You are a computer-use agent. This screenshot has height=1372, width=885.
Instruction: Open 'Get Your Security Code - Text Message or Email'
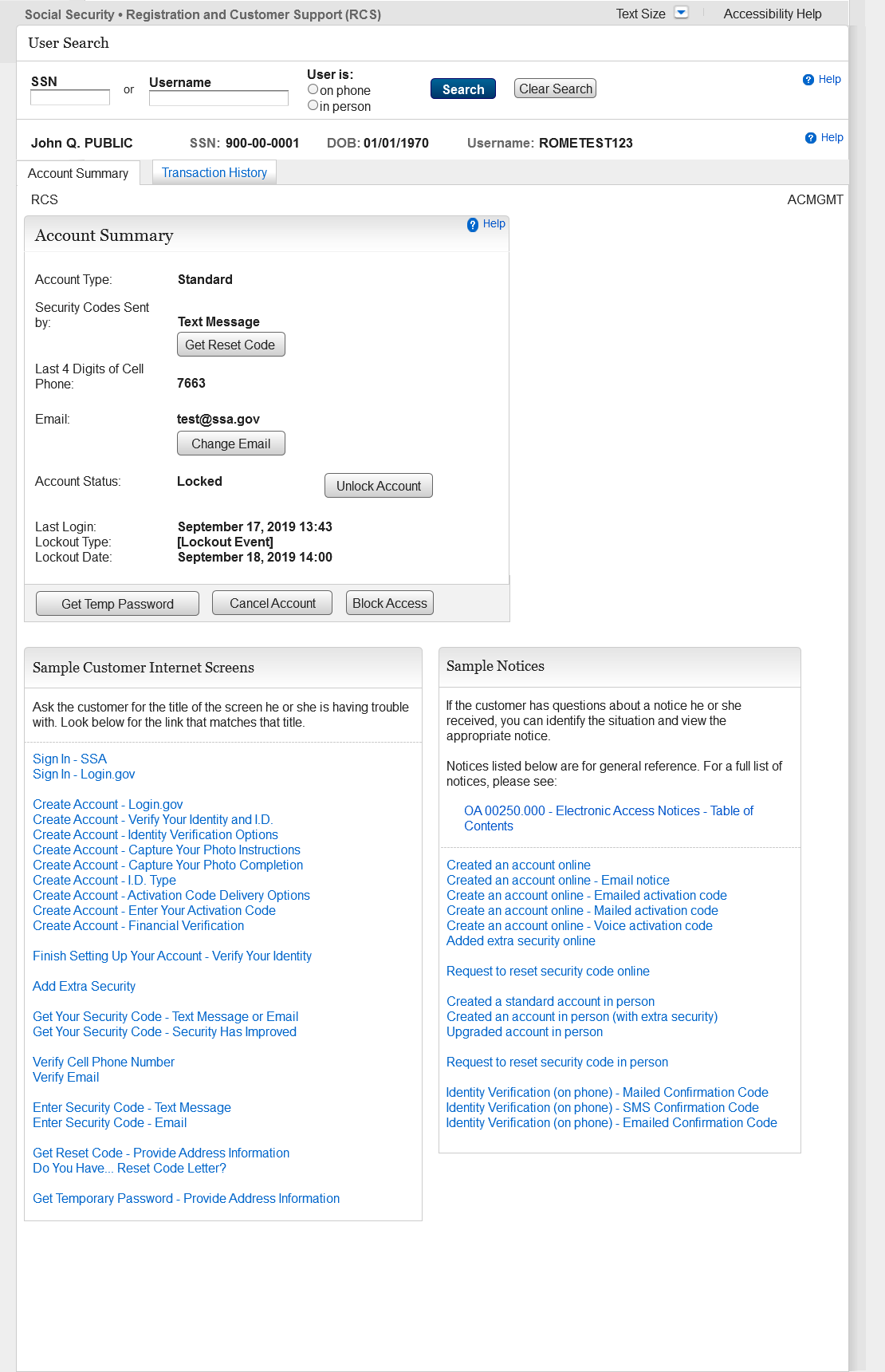pos(166,1016)
